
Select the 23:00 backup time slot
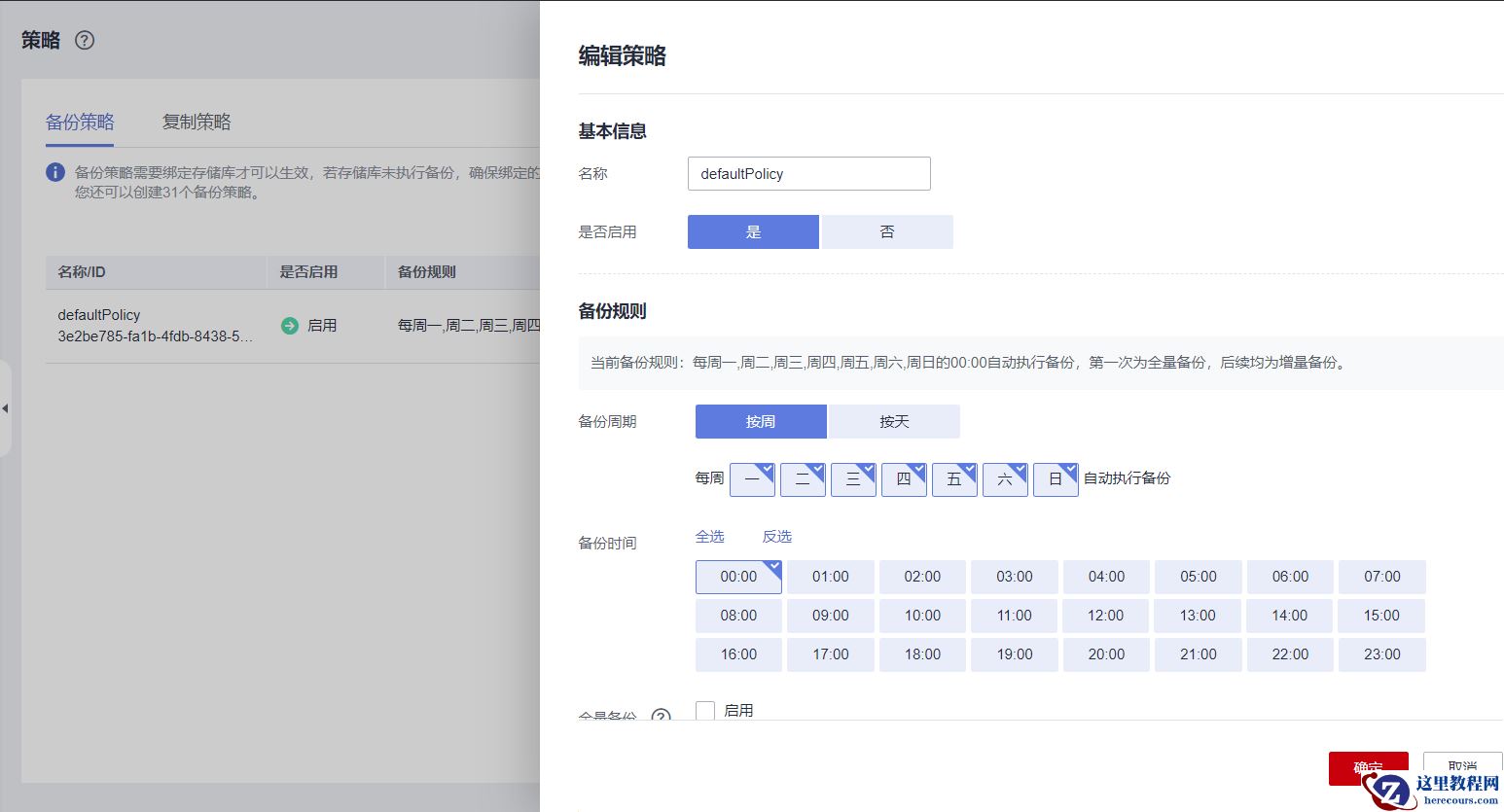tap(1381, 654)
